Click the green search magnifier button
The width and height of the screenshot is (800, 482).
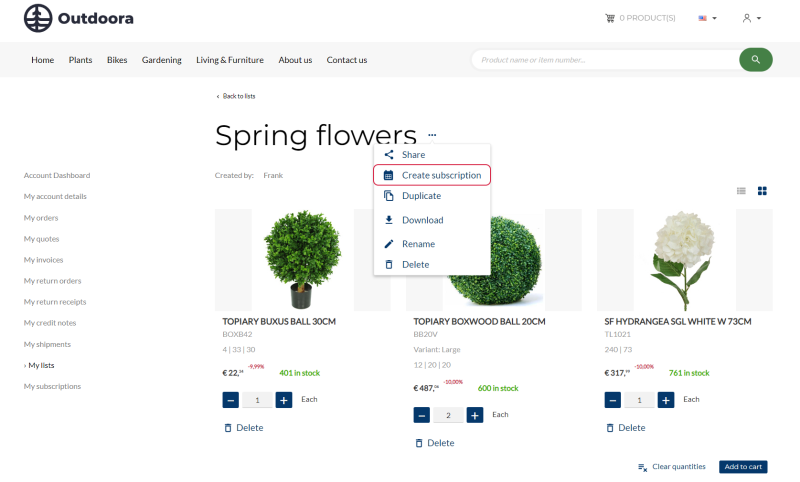tap(755, 60)
